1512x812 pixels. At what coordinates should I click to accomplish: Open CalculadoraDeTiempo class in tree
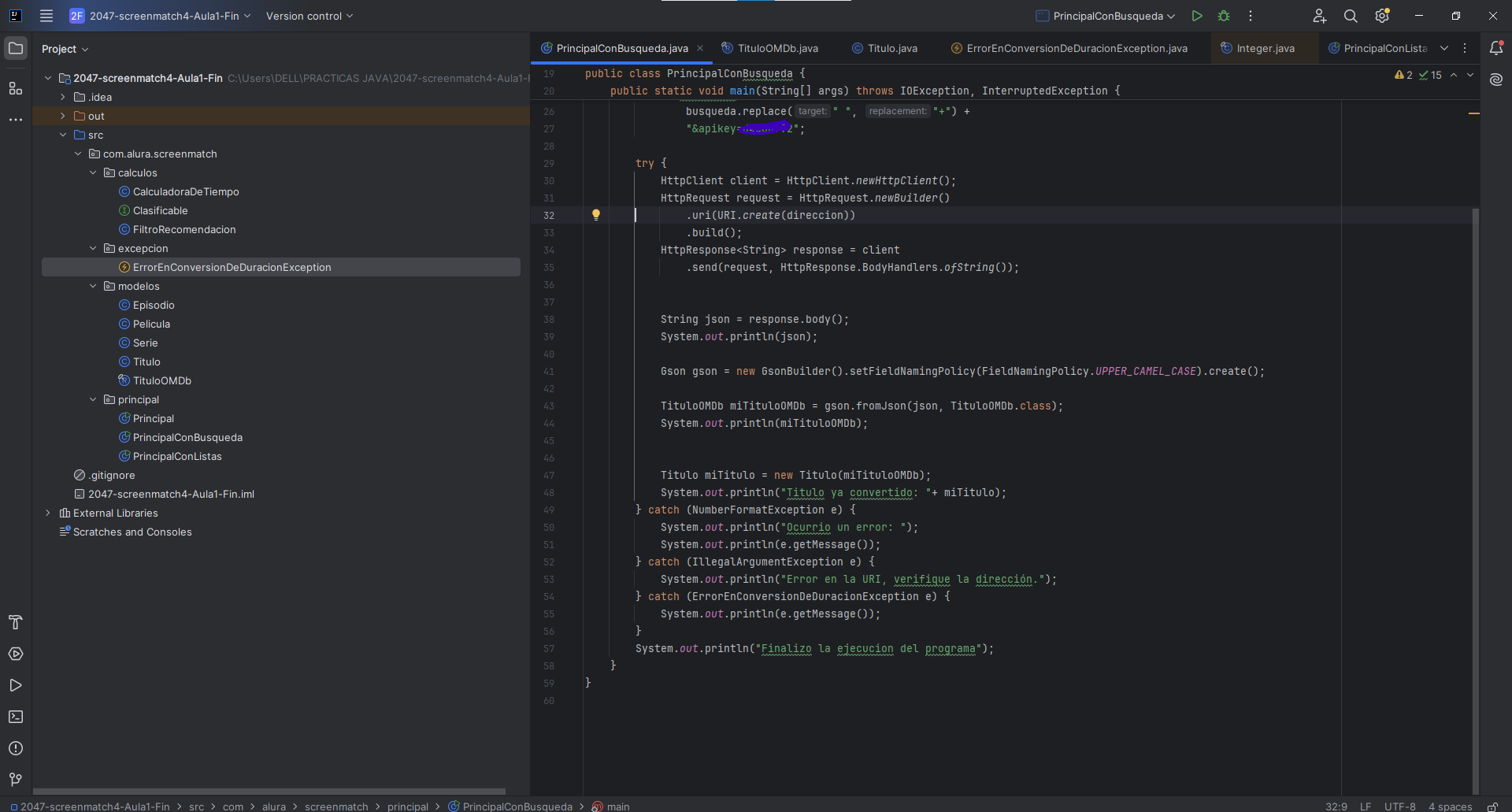coord(186,191)
